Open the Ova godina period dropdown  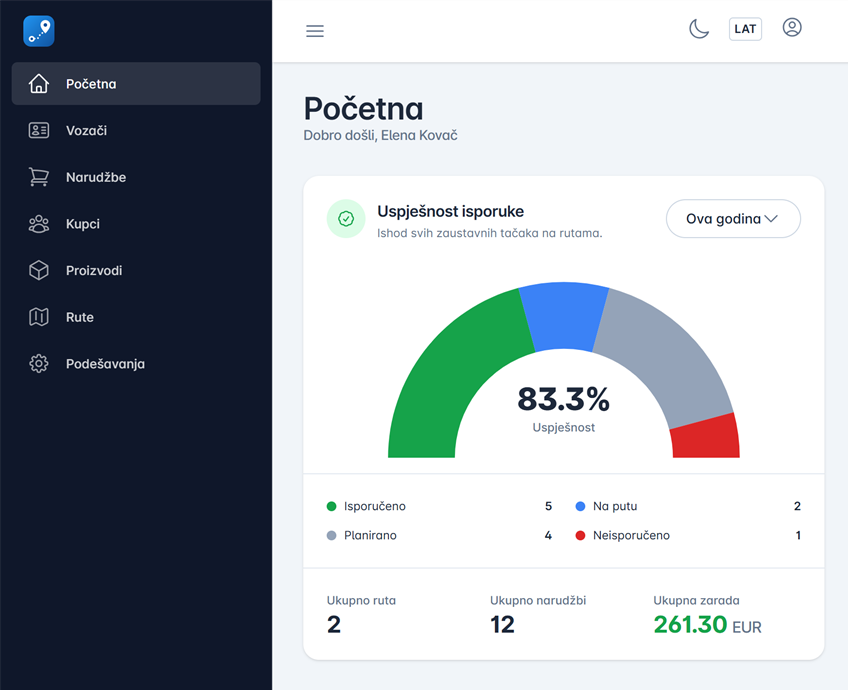(x=733, y=218)
